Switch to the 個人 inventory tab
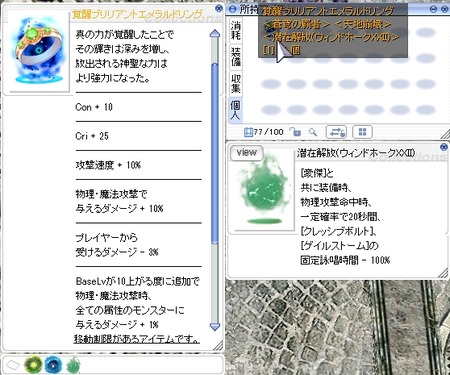Screen dimensions: 450x375 236,110
